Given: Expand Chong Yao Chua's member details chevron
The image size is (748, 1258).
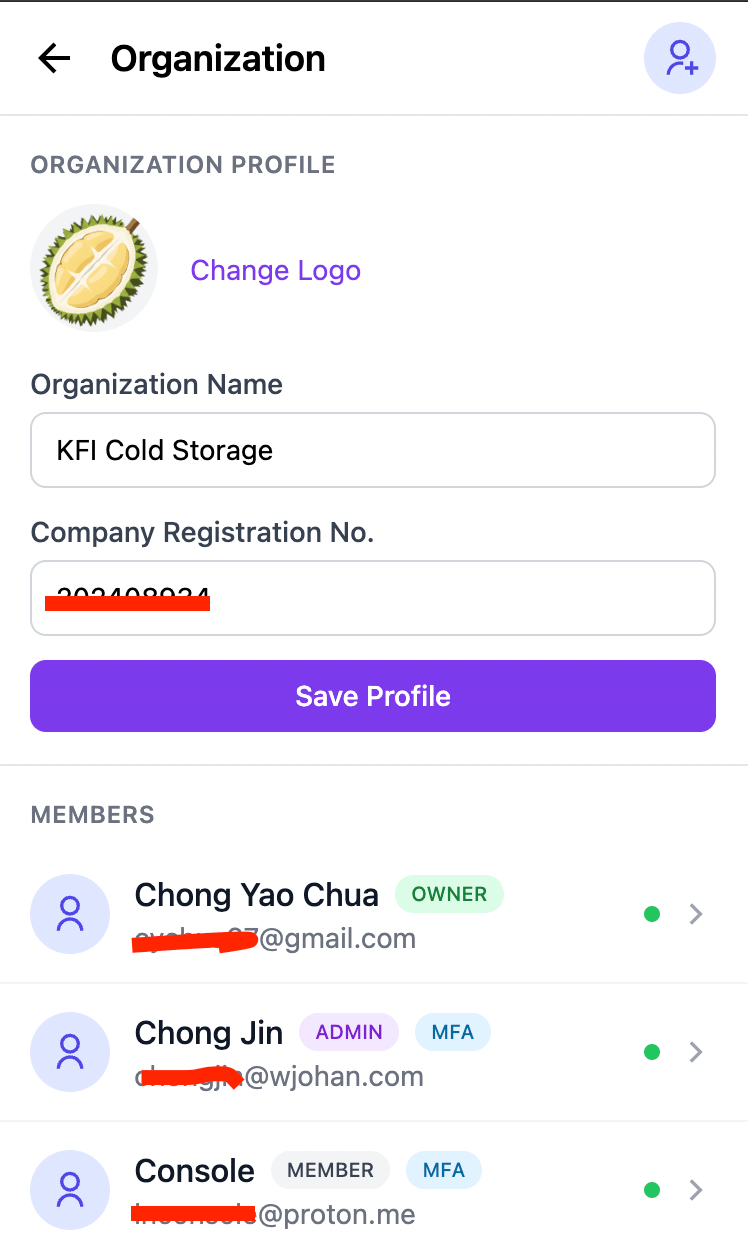Looking at the screenshot, I should [x=697, y=914].
